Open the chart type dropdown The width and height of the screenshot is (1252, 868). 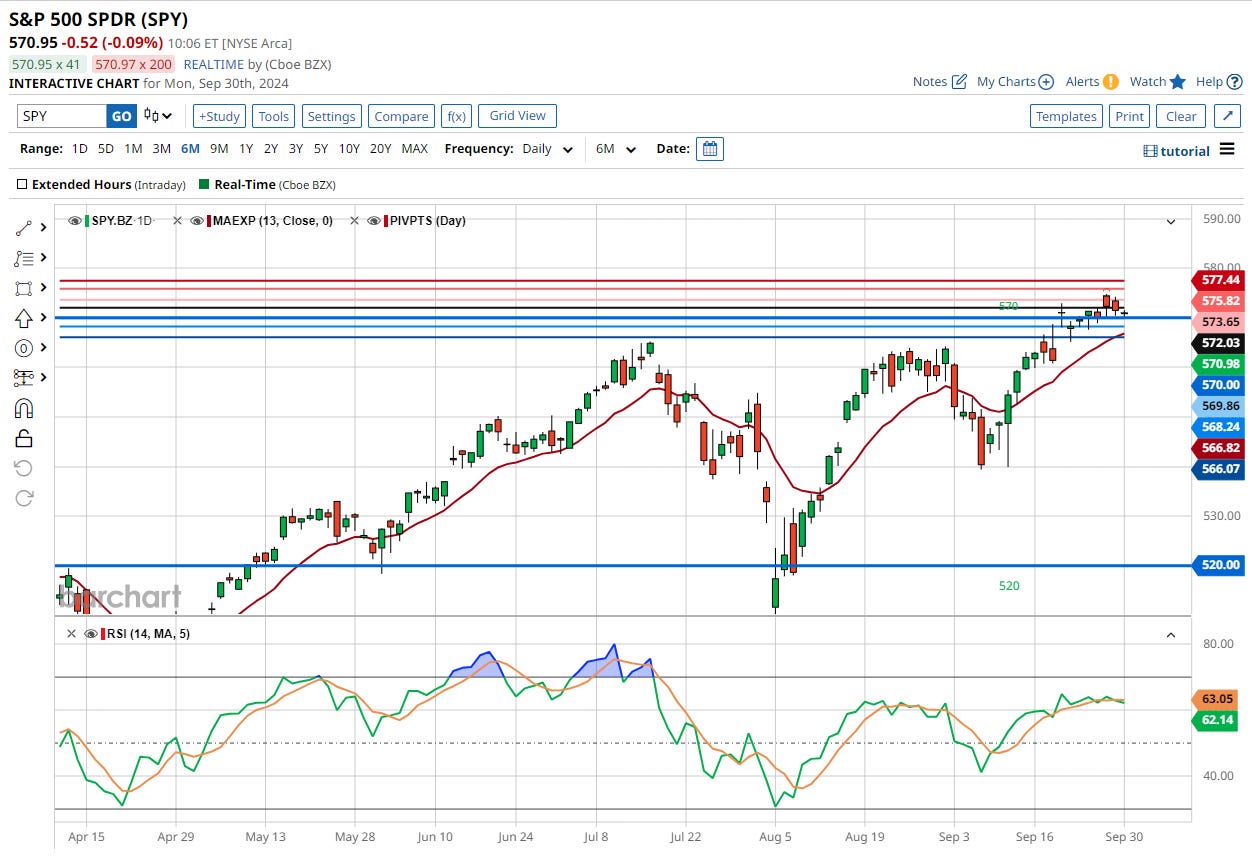click(158, 116)
